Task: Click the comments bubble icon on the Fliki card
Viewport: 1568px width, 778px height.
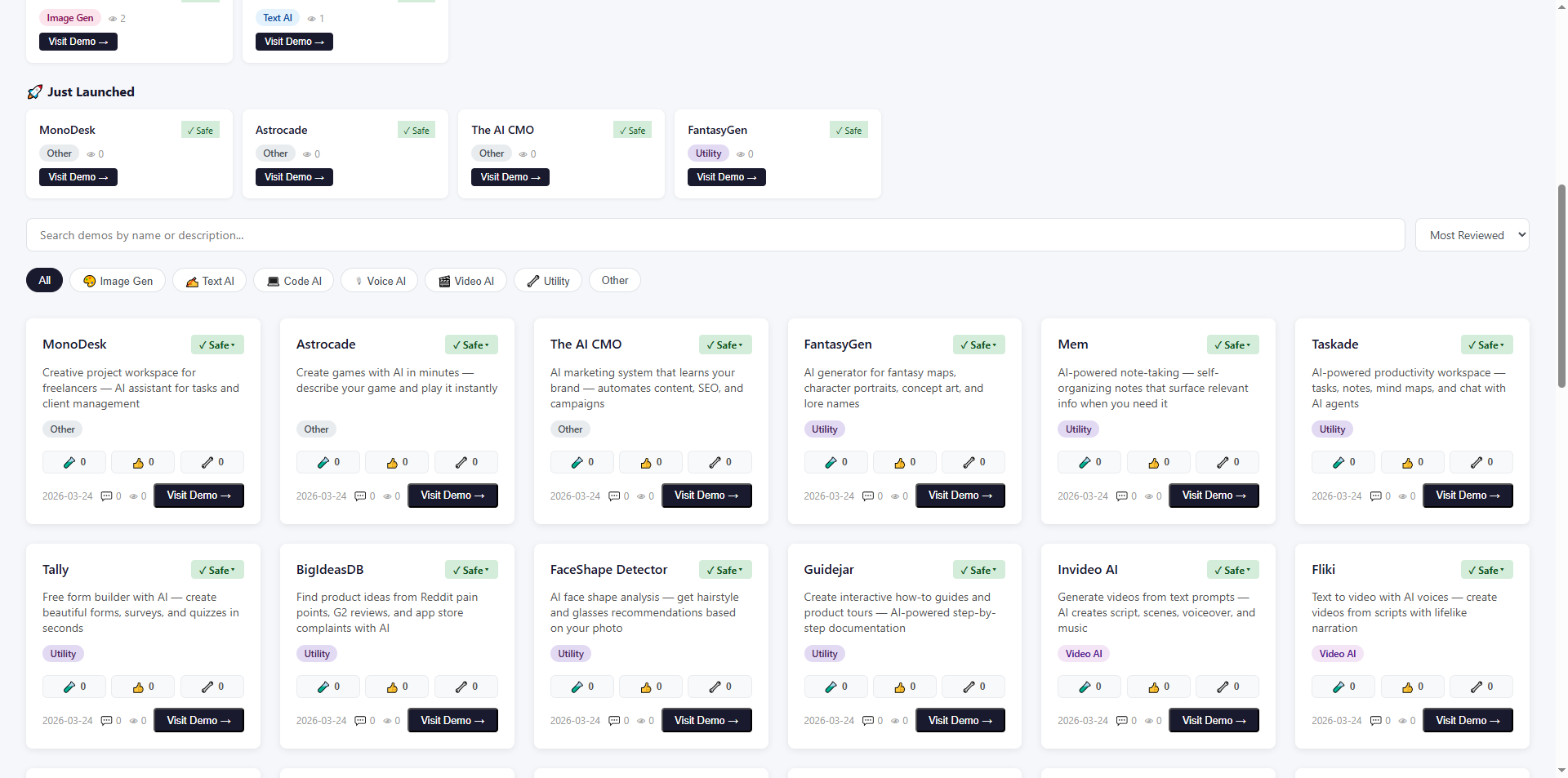Action: (1376, 721)
